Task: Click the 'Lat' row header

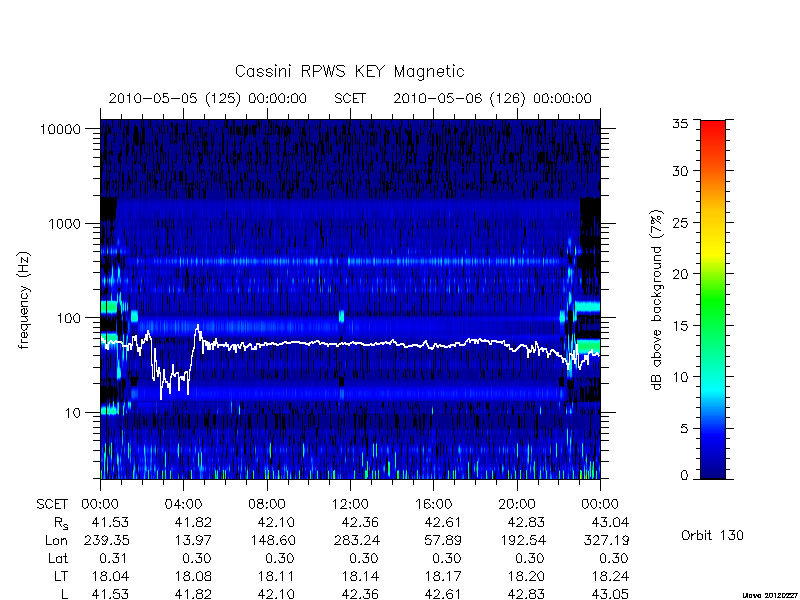Action: pyautogui.click(x=58, y=559)
